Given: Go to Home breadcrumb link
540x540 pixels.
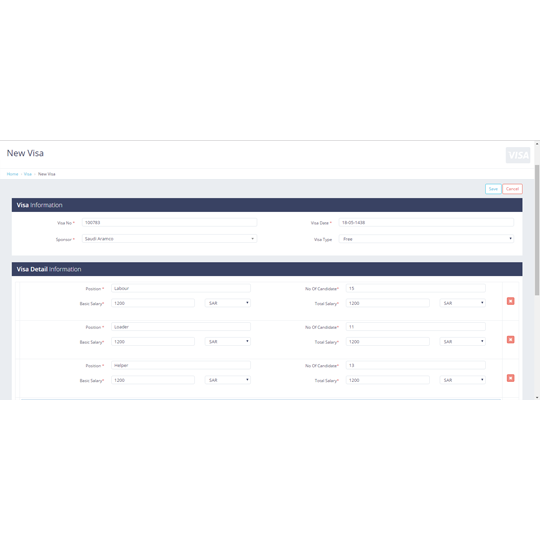Looking at the screenshot, I should (x=12, y=174).
